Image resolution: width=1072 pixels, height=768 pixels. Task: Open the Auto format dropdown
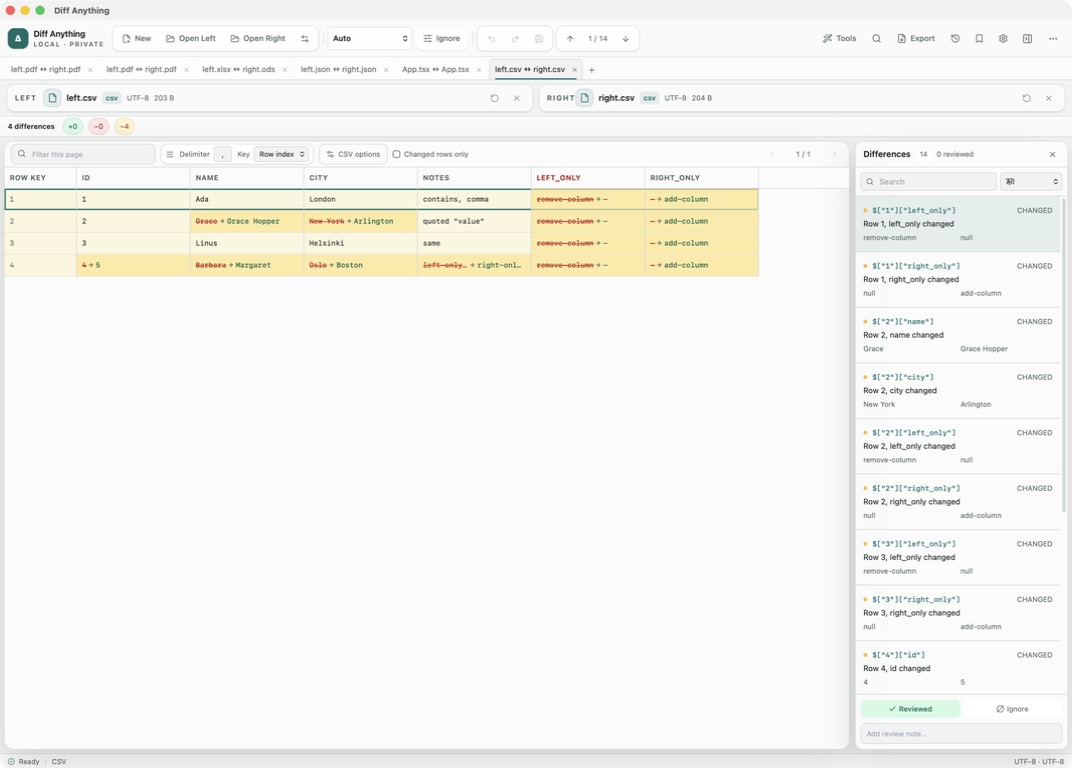click(x=369, y=38)
